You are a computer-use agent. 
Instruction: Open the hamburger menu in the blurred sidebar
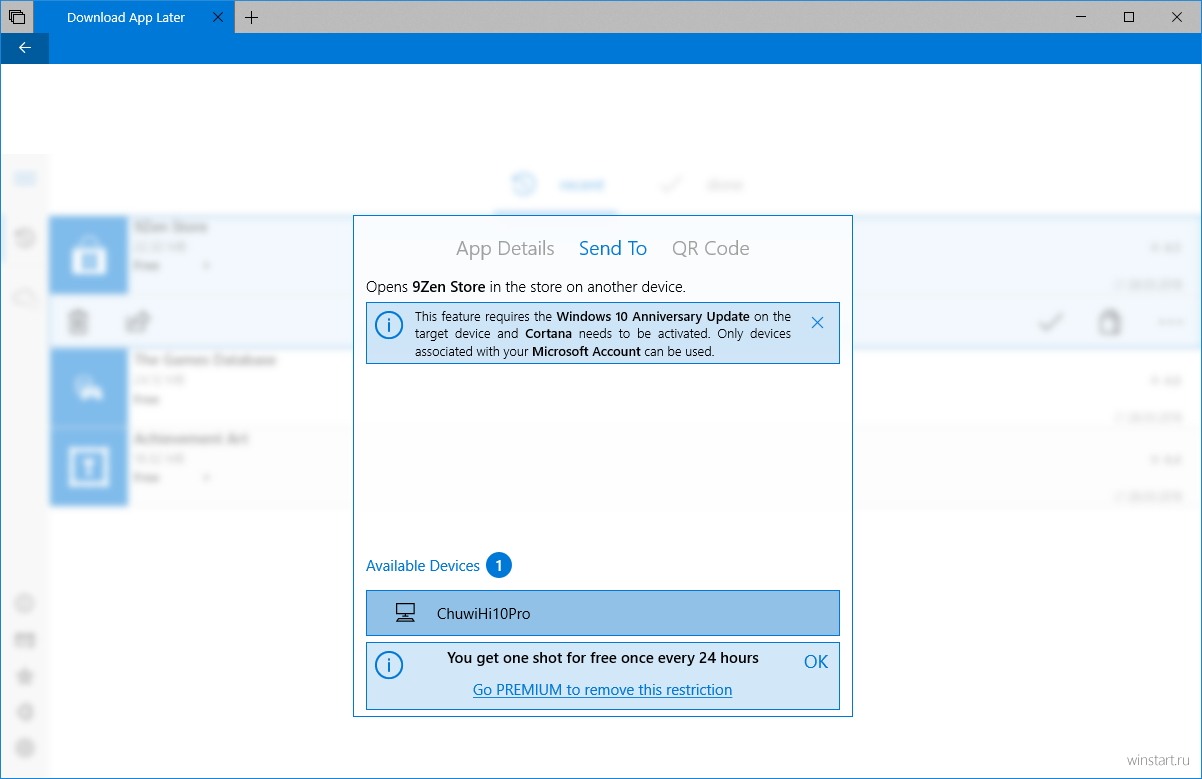coord(25,179)
